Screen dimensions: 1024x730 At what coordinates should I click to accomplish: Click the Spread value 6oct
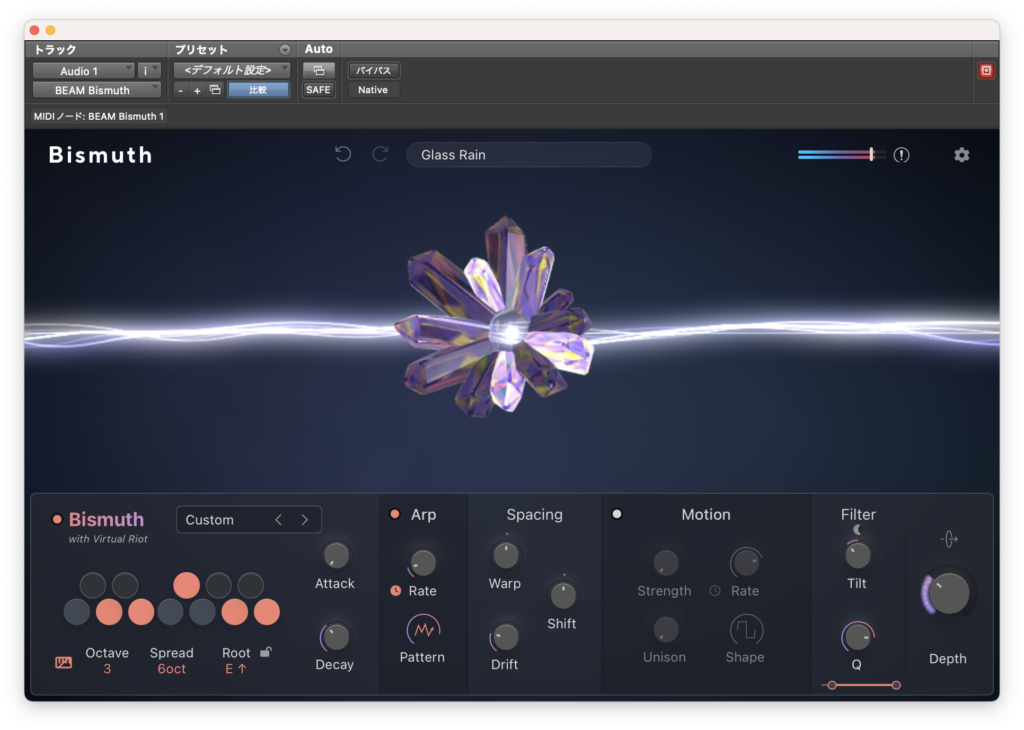click(x=172, y=669)
